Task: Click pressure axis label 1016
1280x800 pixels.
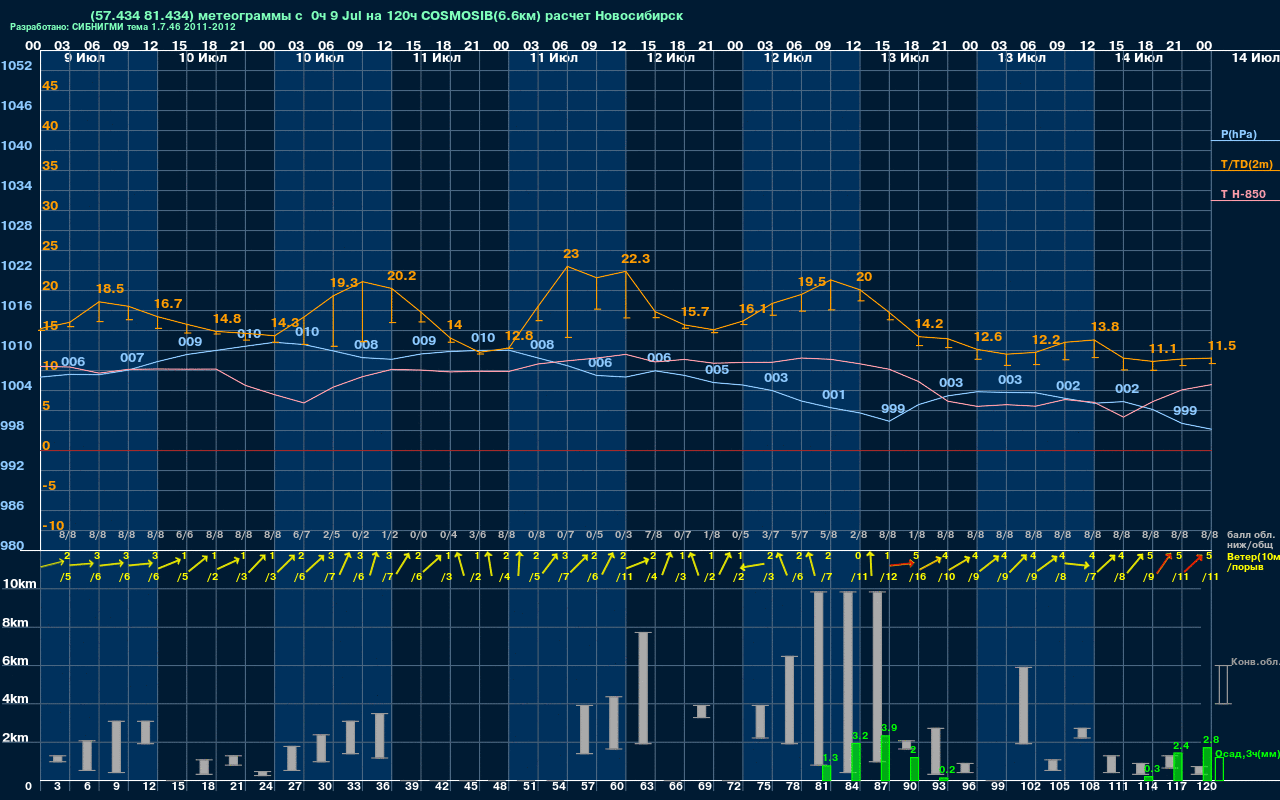Action: click(15, 306)
